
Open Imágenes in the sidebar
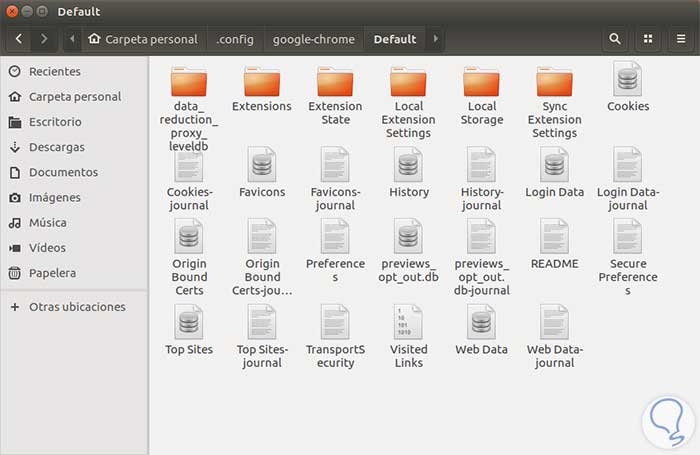74,197
